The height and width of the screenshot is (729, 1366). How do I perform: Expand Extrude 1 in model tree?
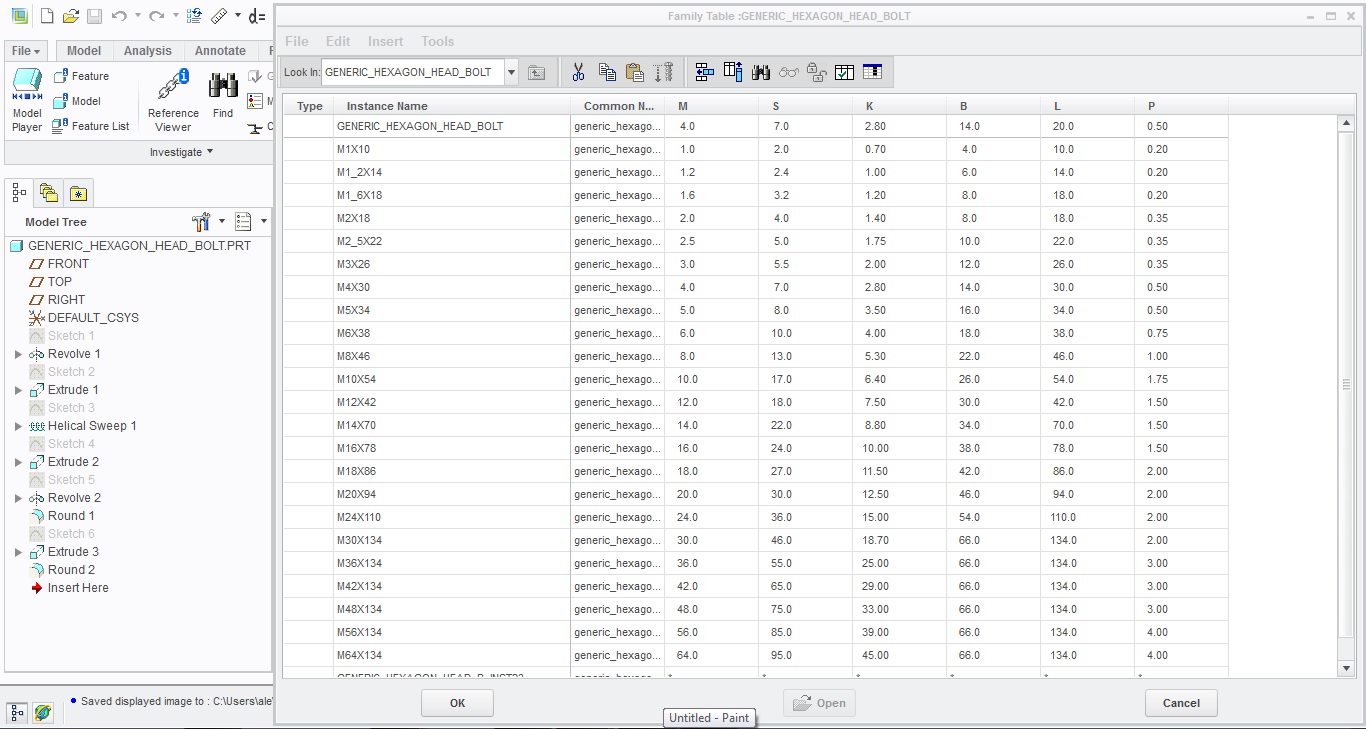coord(18,390)
